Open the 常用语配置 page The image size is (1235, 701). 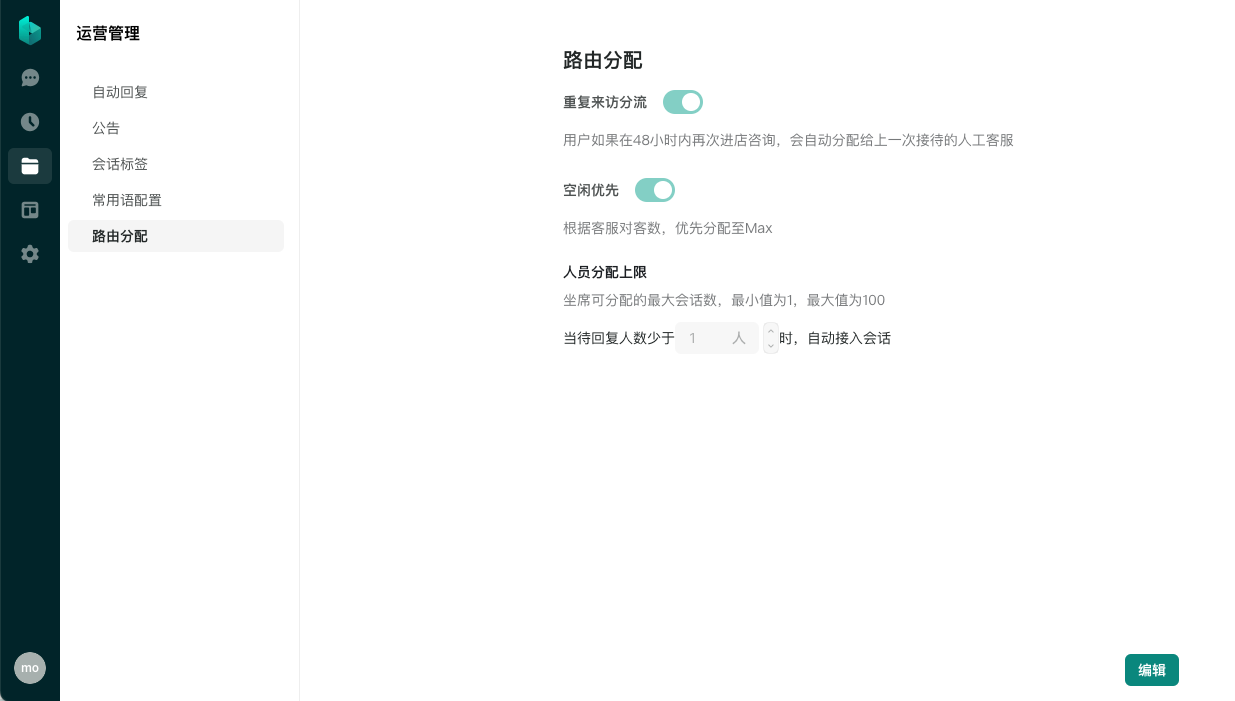coord(127,200)
